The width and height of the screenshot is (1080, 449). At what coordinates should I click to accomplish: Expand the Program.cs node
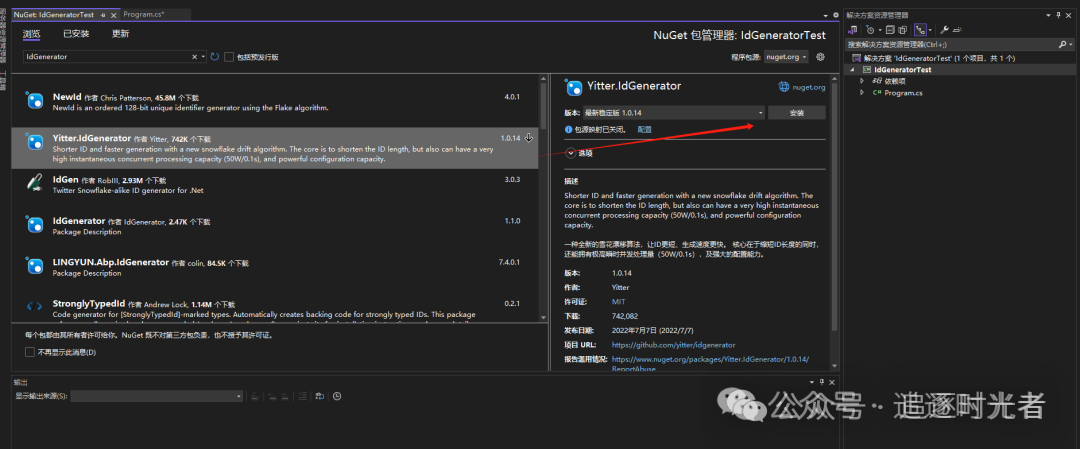click(862, 92)
